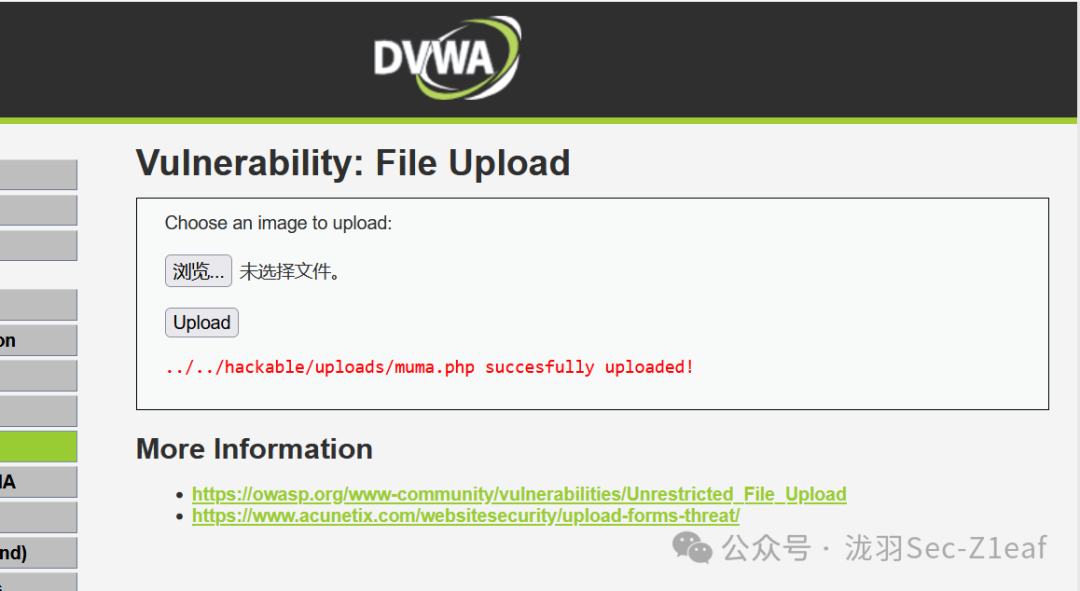Click the "Vulnerability: File Upload" heading
This screenshot has height=591, width=1080.
point(353,164)
